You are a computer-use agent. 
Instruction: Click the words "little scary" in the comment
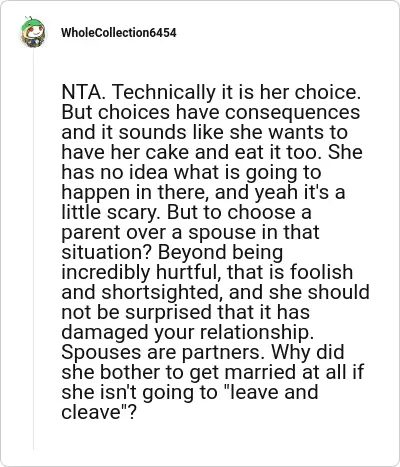click(x=108, y=212)
